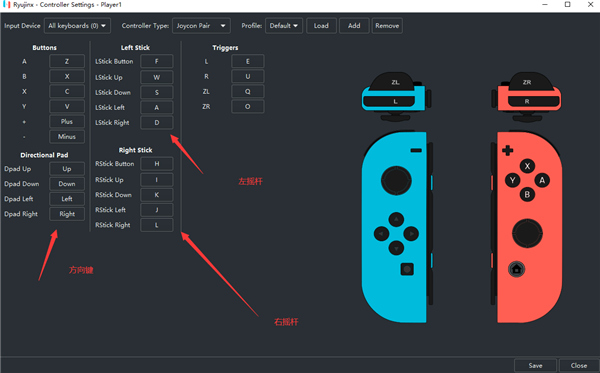
Task: Load the selected profile
Action: [321, 26]
